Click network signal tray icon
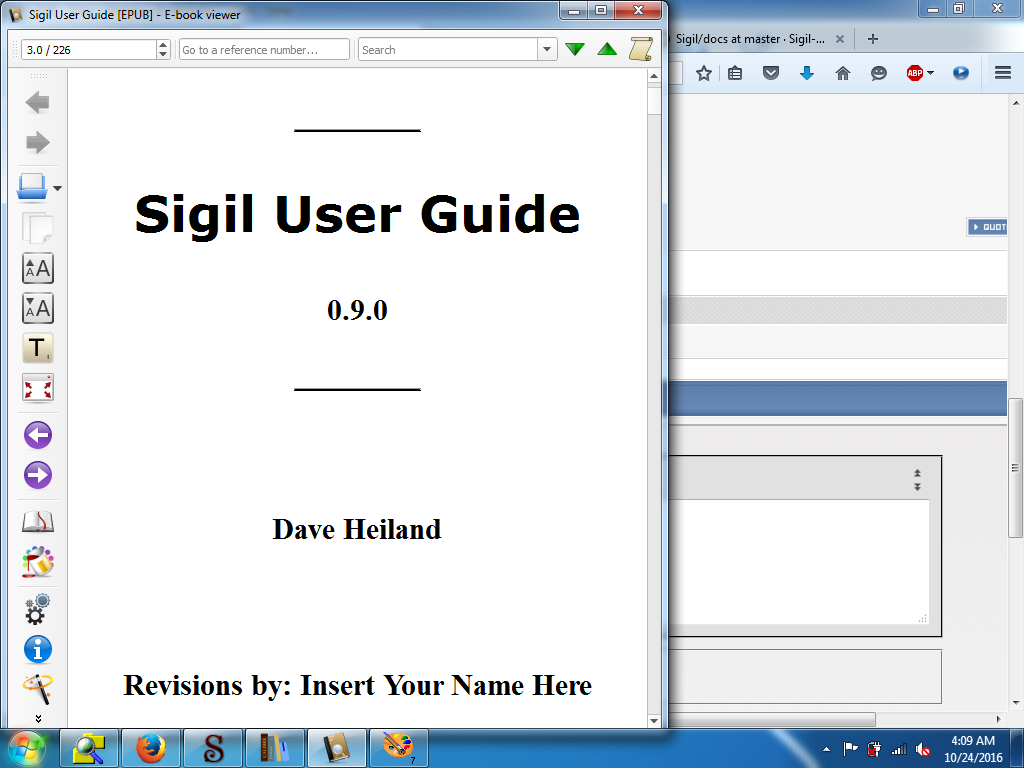The height and width of the screenshot is (768, 1024). tap(899, 749)
